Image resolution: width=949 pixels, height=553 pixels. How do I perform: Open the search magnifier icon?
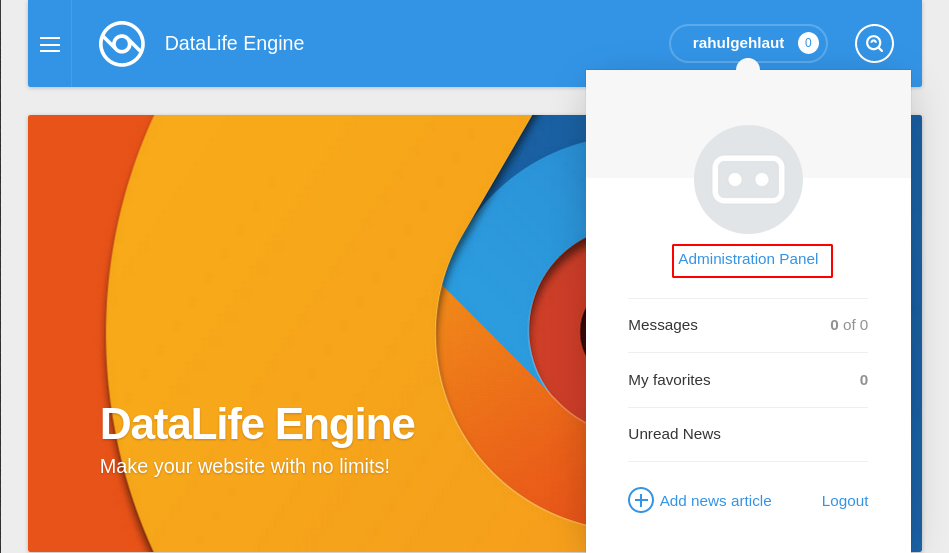pos(874,44)
